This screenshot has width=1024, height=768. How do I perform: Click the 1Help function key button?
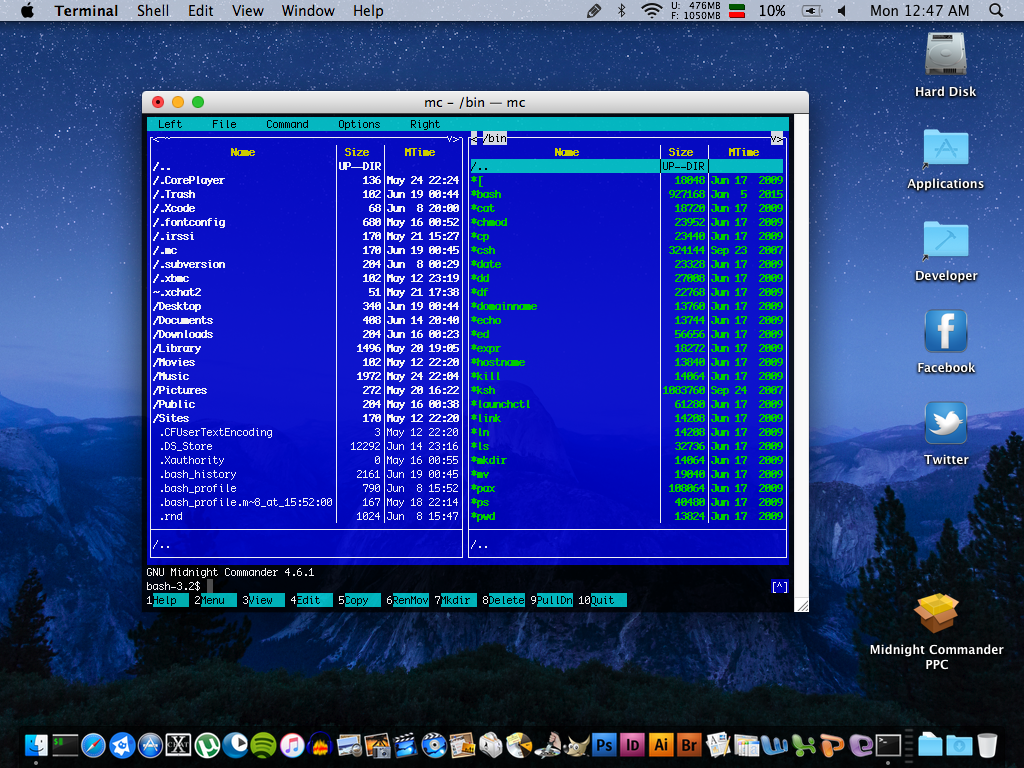(x=167, y=600)
